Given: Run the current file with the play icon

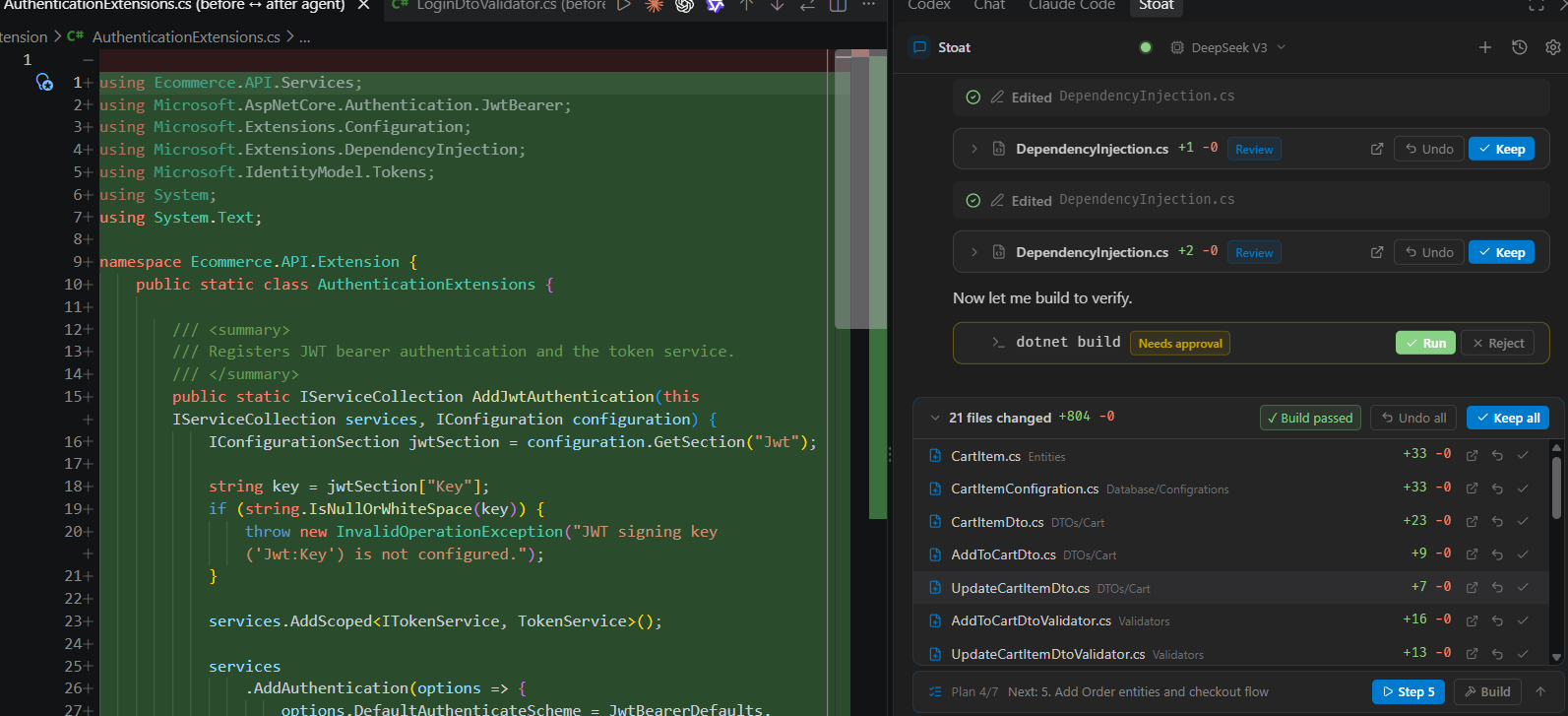Looking at the screenshot, I should 624,5.
